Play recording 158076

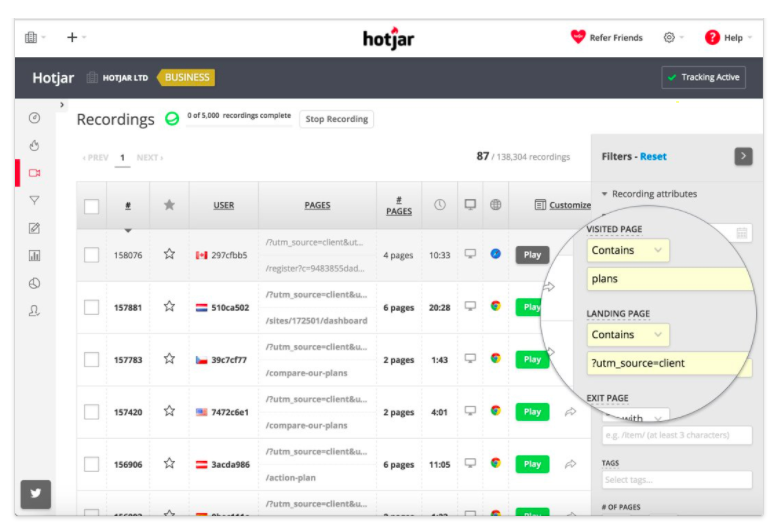532,255
